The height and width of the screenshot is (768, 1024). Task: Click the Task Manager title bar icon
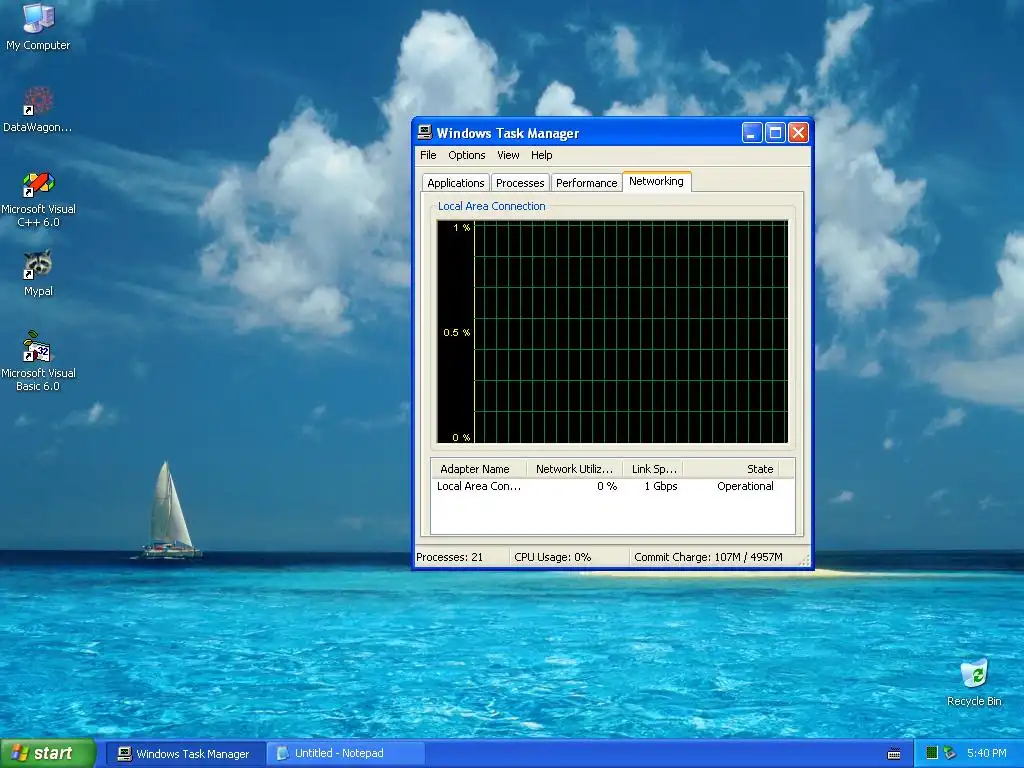tap(424, 133)
